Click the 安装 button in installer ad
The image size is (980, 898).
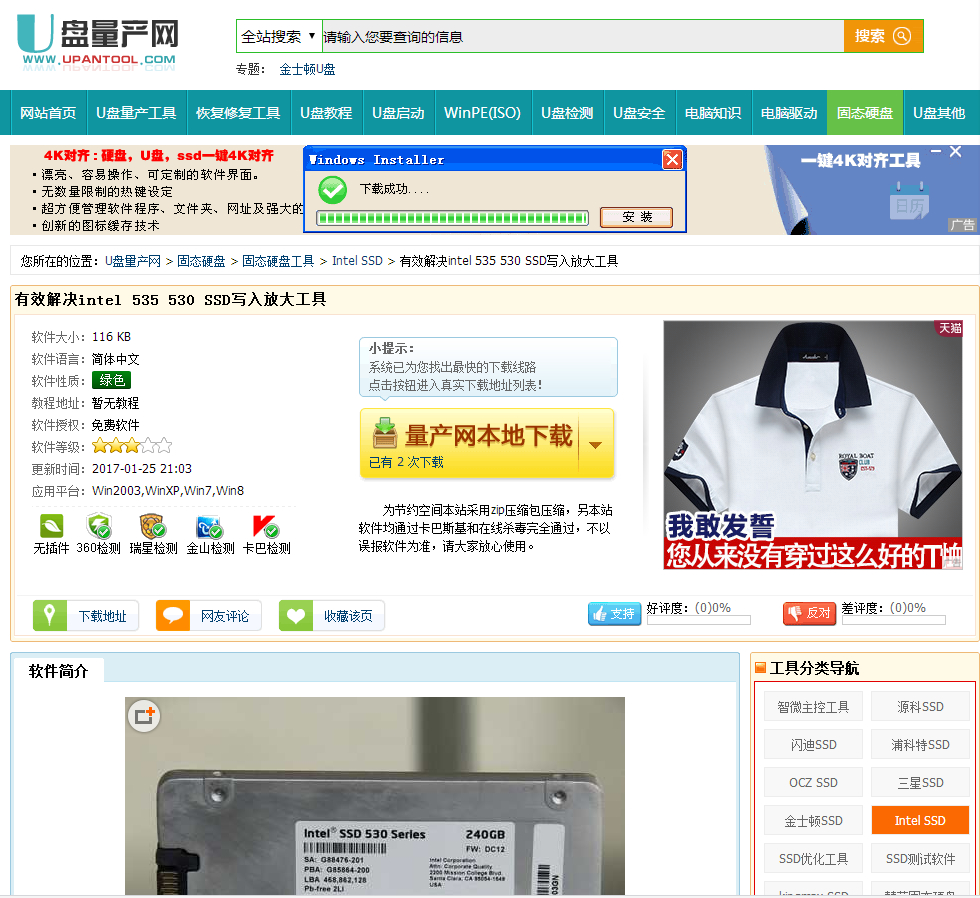(637, 217)
